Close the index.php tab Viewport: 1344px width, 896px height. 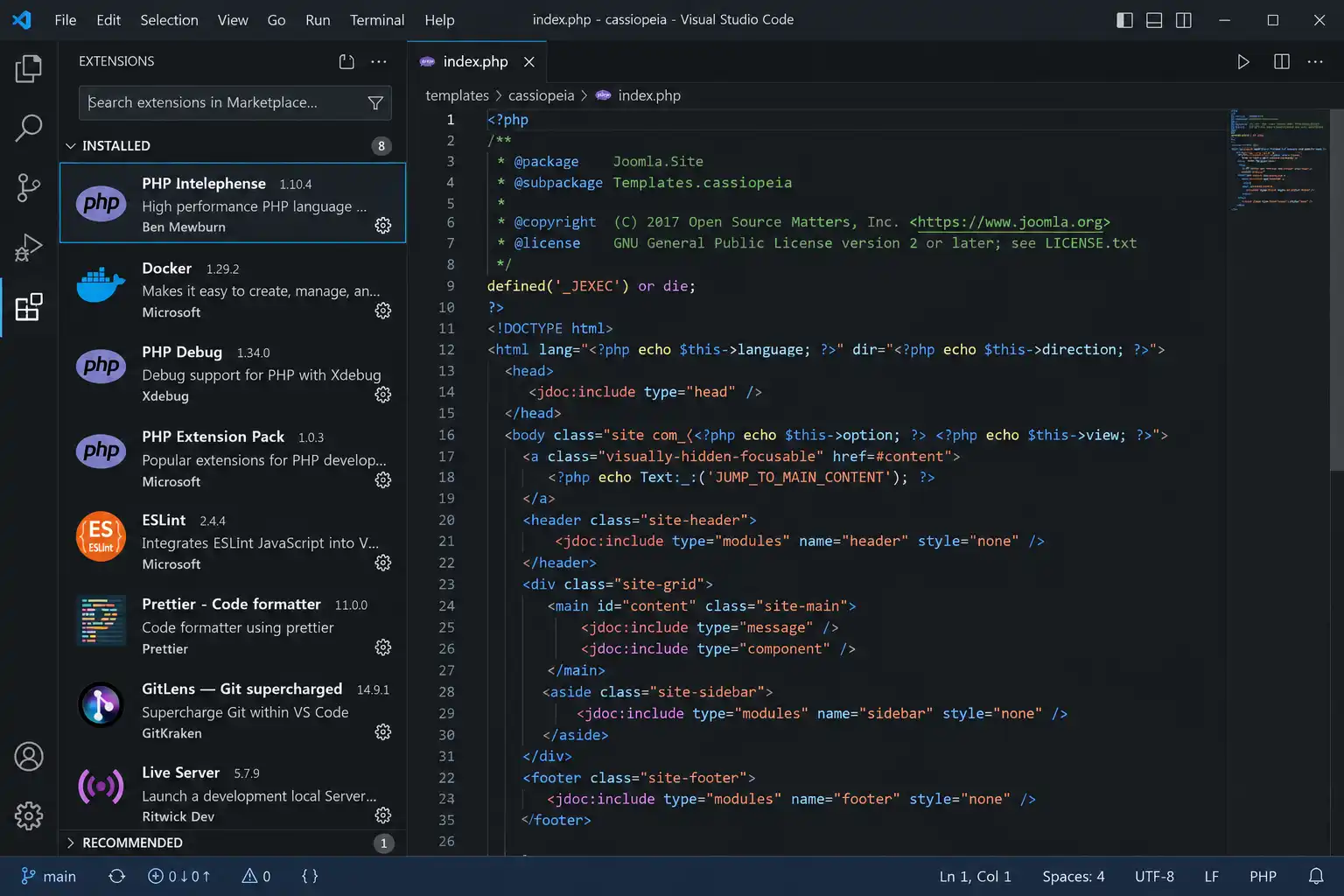coord(528,61)
